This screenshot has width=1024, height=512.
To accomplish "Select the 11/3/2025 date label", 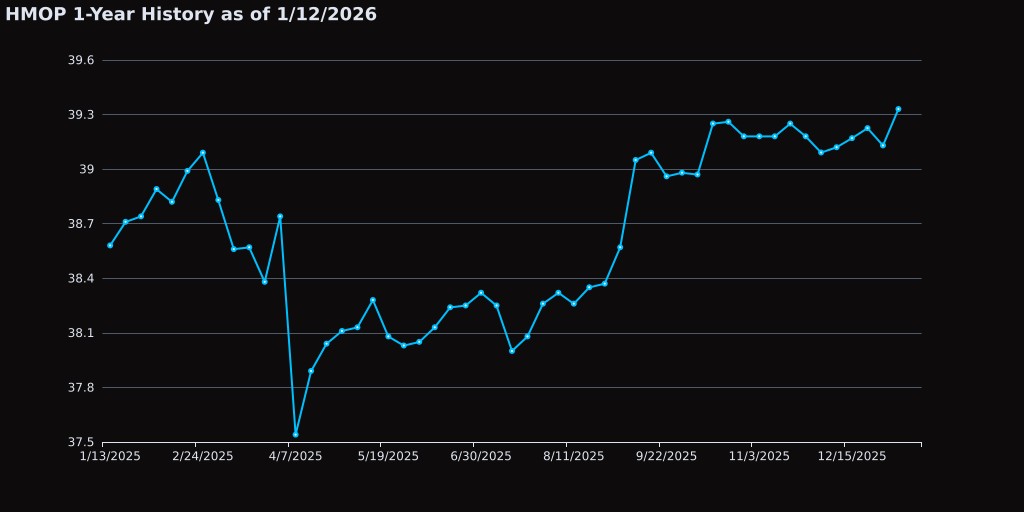I will [759, 456].
